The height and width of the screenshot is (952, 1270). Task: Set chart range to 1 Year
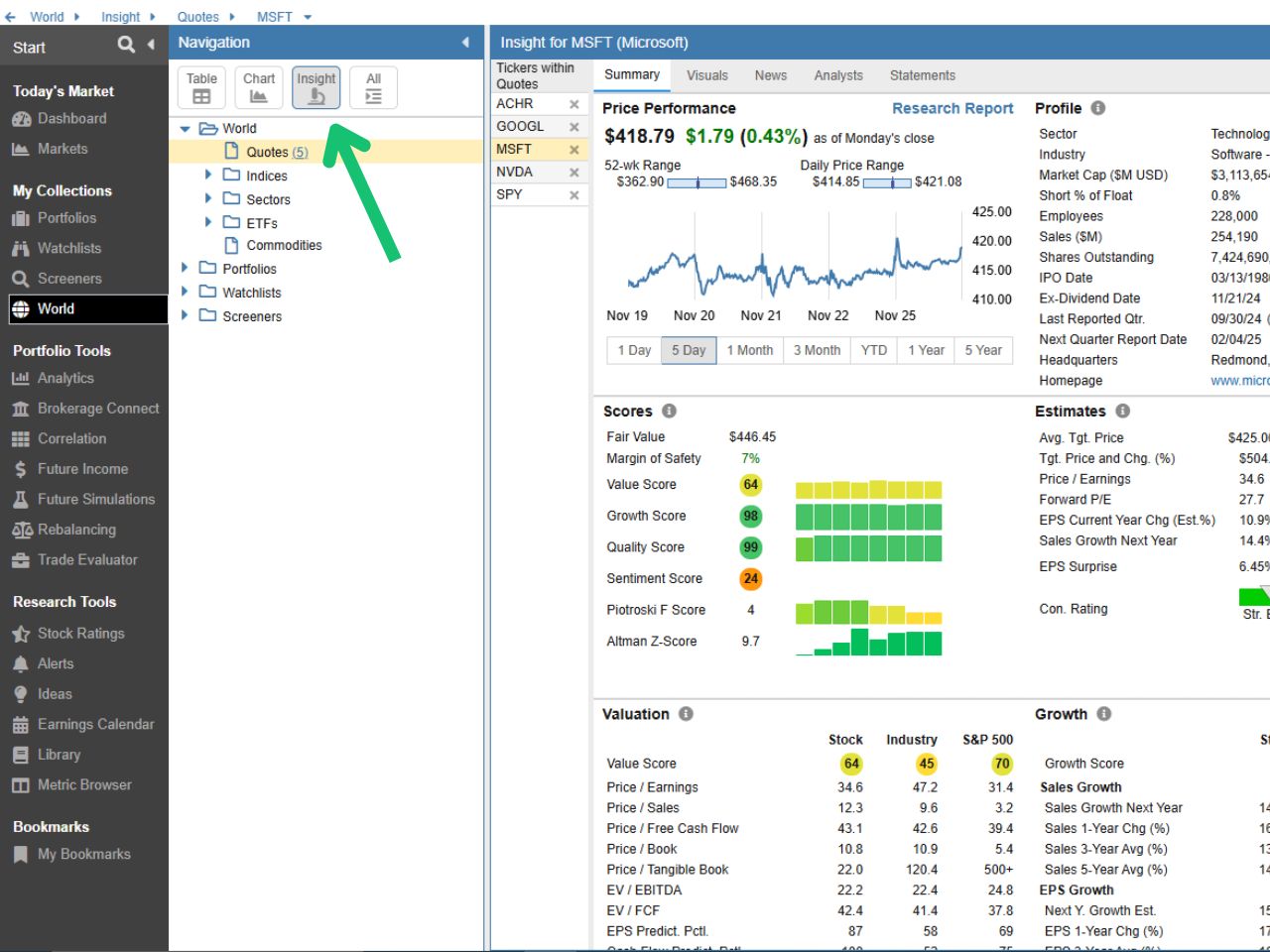[927, 350]
